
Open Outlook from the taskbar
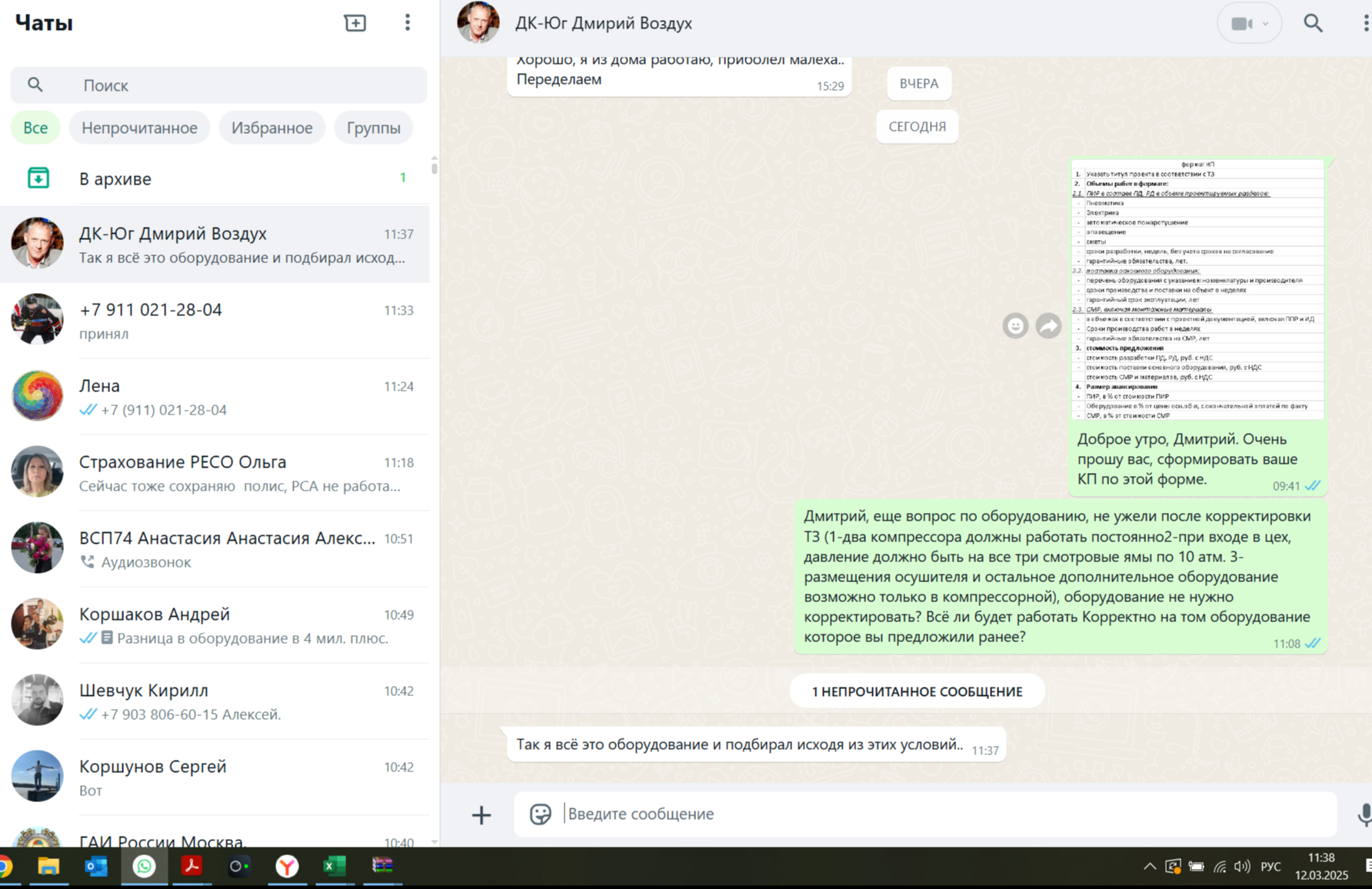(x=96, y=867)
